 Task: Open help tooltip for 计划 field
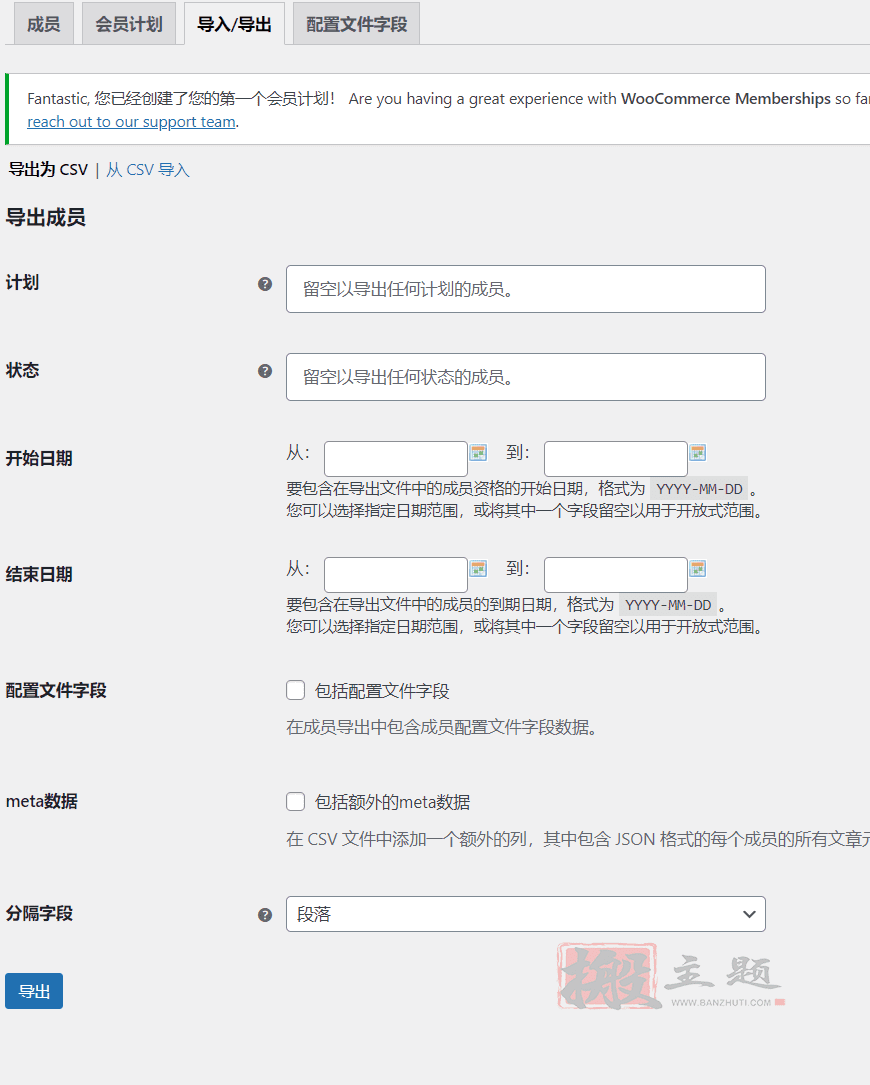click(x=265, y=284)
